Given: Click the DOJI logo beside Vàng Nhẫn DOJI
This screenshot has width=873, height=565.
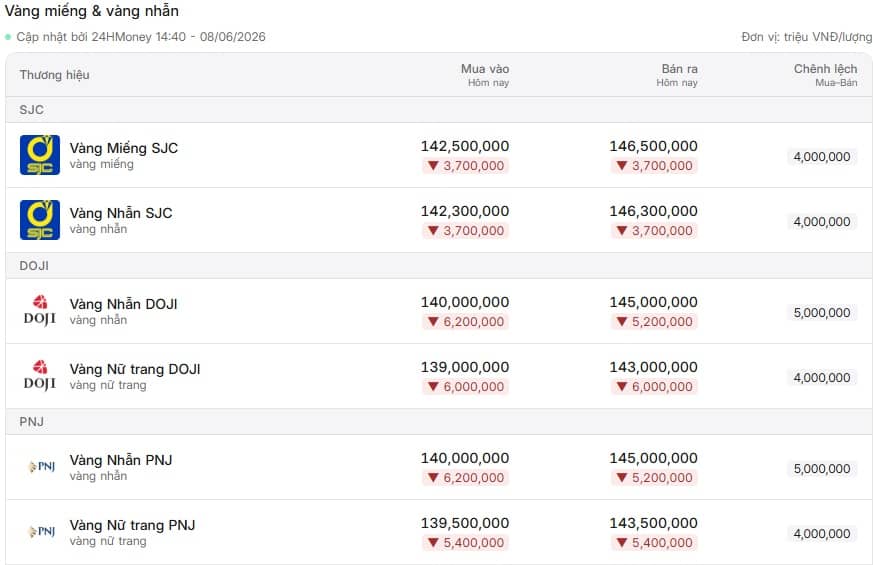Looking at the screenshot, I should (x=40, y=311).
